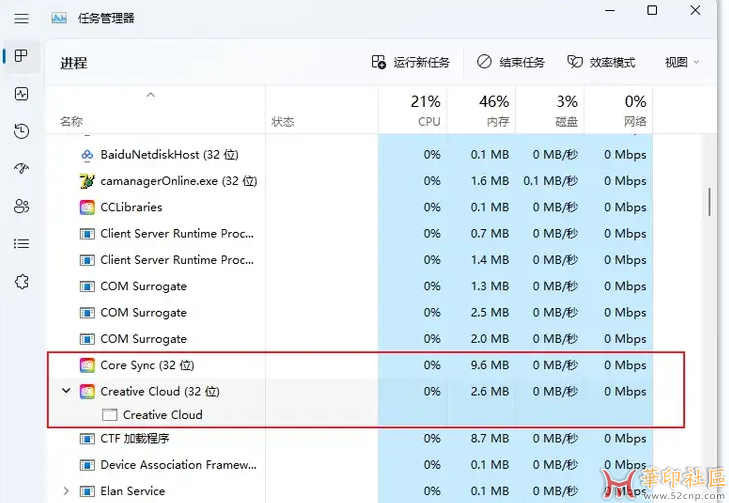Select COM Surrogate row with 1.3 MB
Viewport: 729px width, 503px height.
[350, 286]
